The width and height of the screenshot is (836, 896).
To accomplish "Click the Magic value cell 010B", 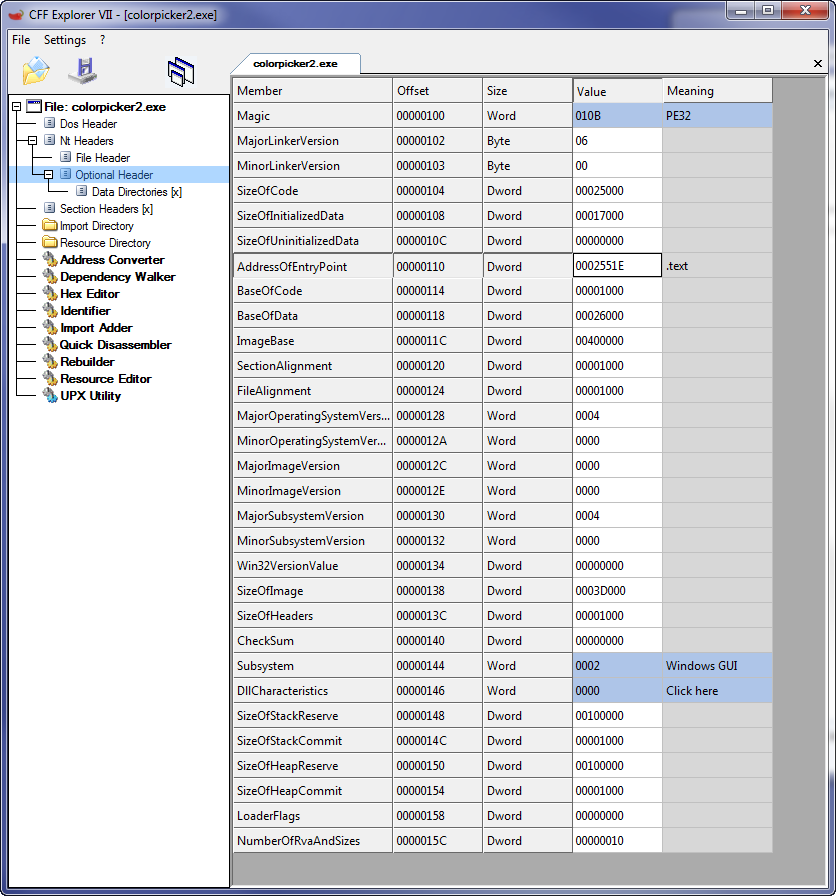I will click(x=617, y=115).
